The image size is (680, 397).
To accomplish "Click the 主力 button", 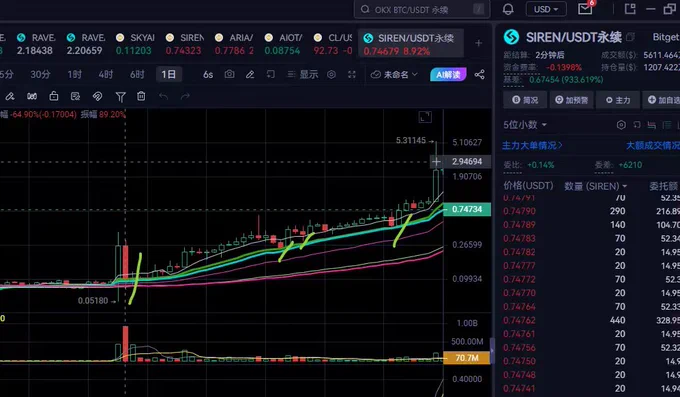I will tap(618, 100).
